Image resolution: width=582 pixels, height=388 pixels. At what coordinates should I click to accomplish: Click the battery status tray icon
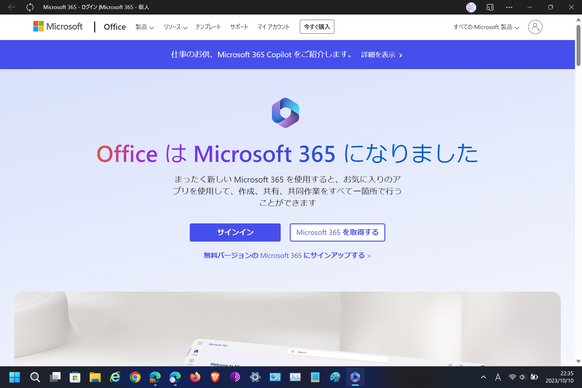534,377
